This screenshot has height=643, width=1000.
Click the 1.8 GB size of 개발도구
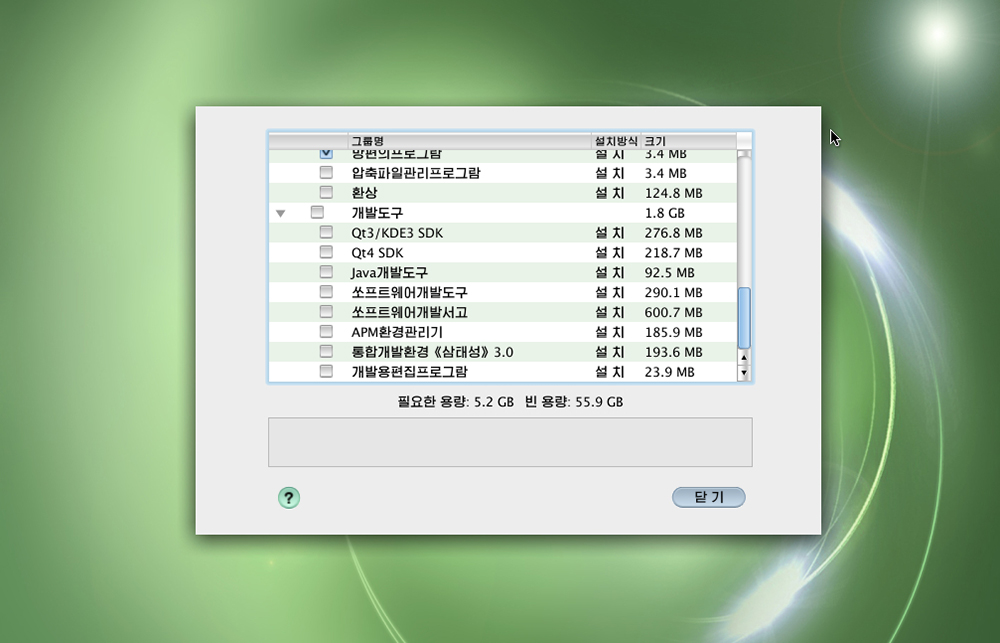(665, 213)
